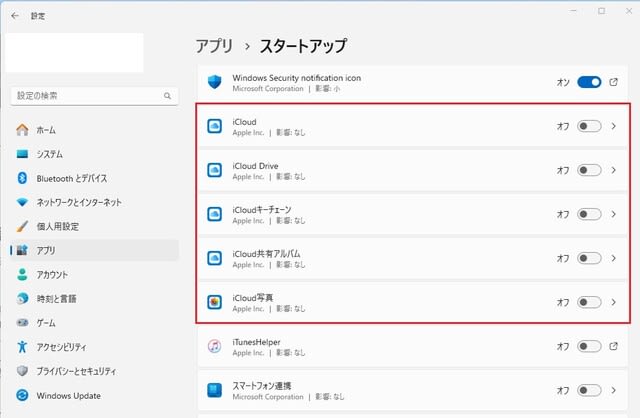Expand the iCloud entry chevron
Image resolution: width=640 pixels, height=418 pixels.
click(x=613, y=126)
